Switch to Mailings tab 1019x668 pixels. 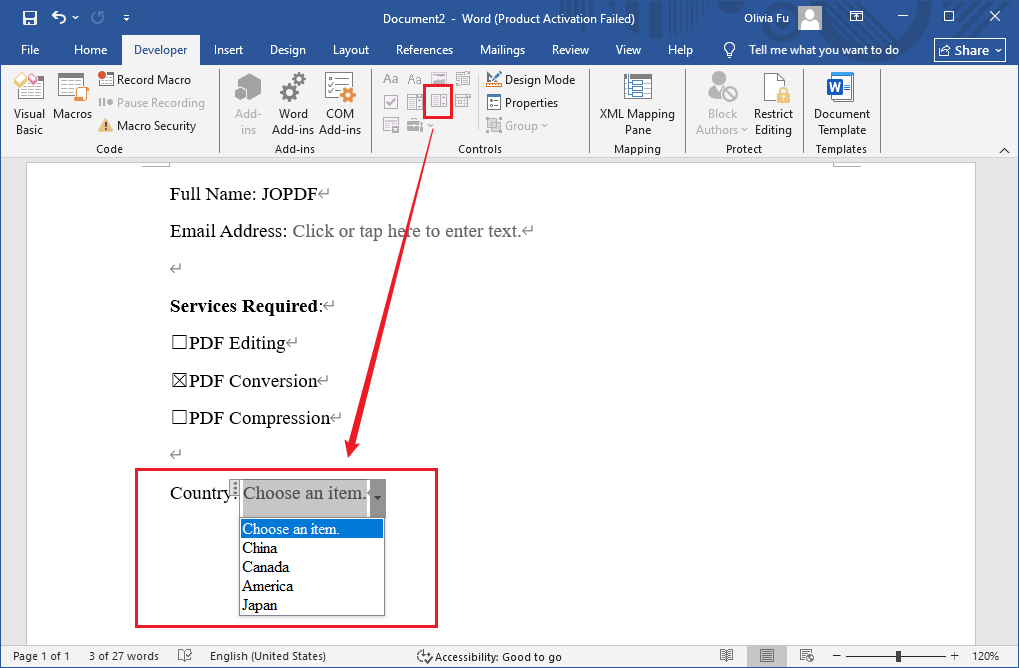click(502, 50)
